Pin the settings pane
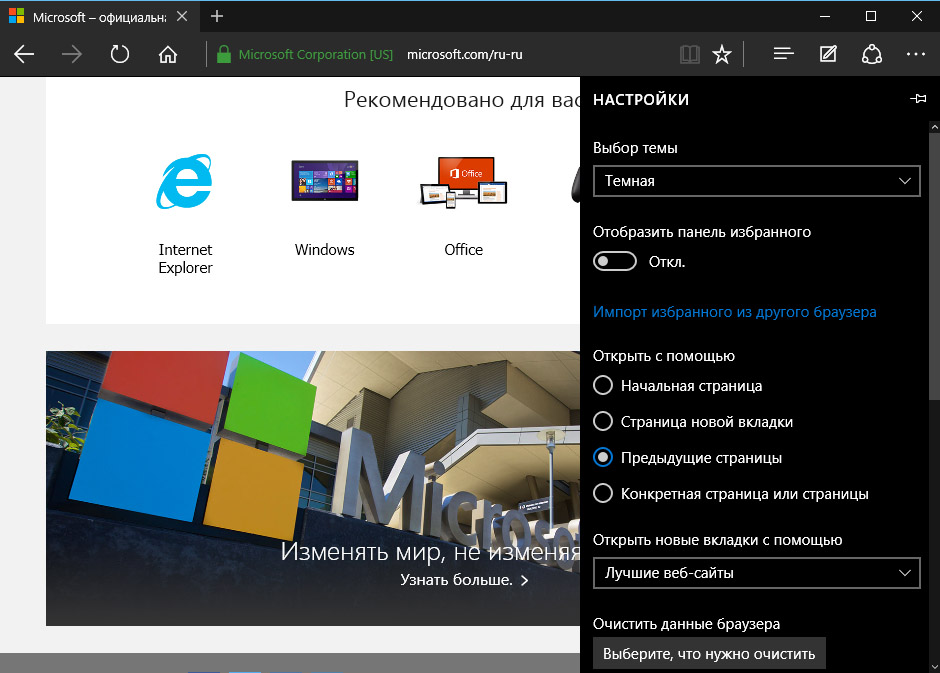The height and width of the screenshot is (673, 940). (x=918, y=99)
